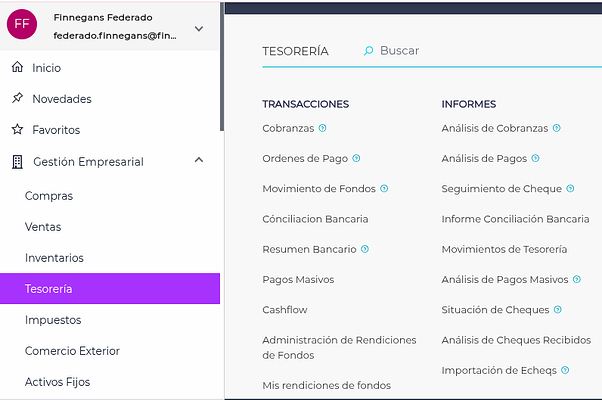Click the info icon beside Resumen Bancario
The width and height of the screenshot is (602, 400).
point(365,249)
